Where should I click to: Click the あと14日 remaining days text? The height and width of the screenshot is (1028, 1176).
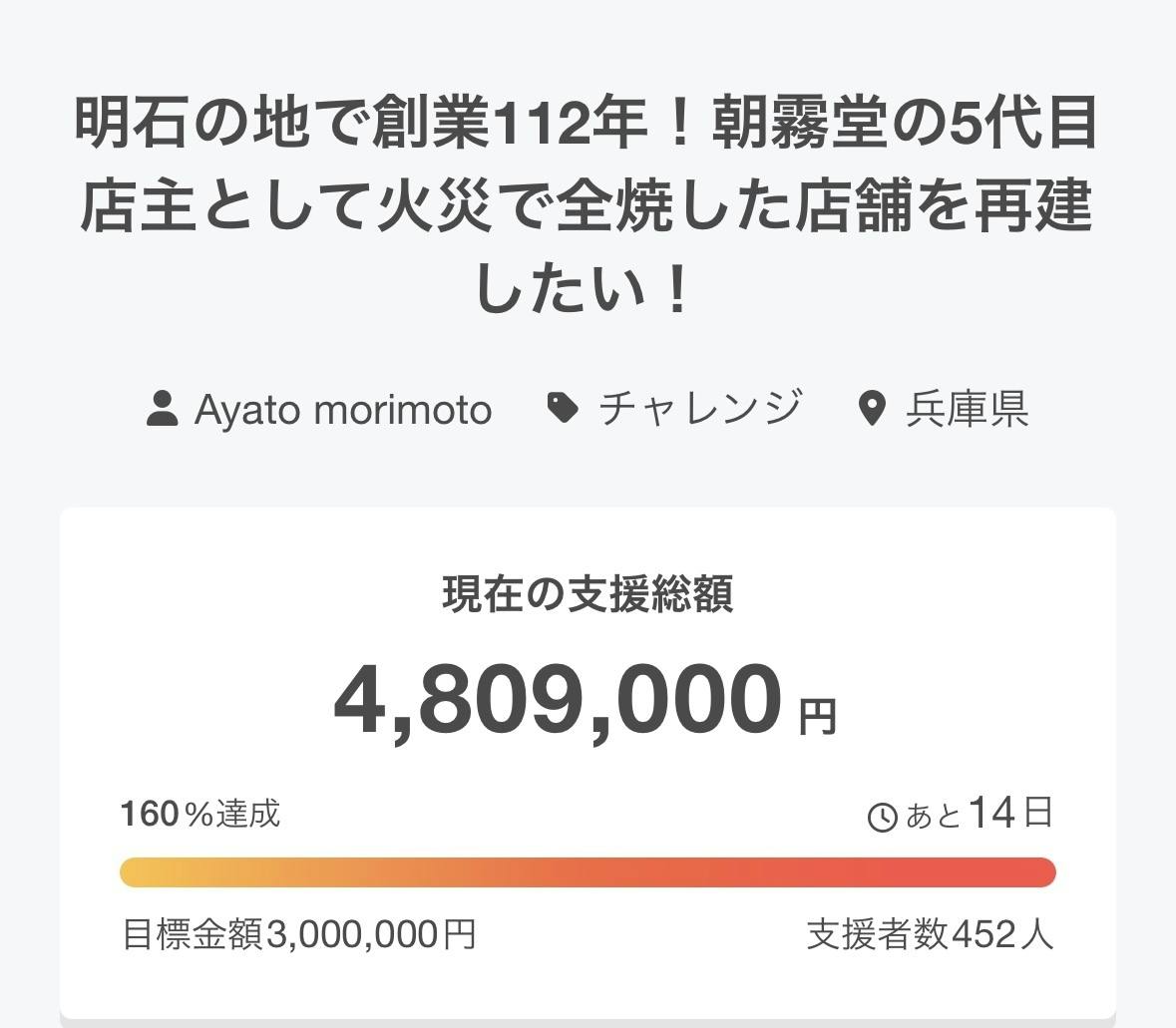pos(978,814)
